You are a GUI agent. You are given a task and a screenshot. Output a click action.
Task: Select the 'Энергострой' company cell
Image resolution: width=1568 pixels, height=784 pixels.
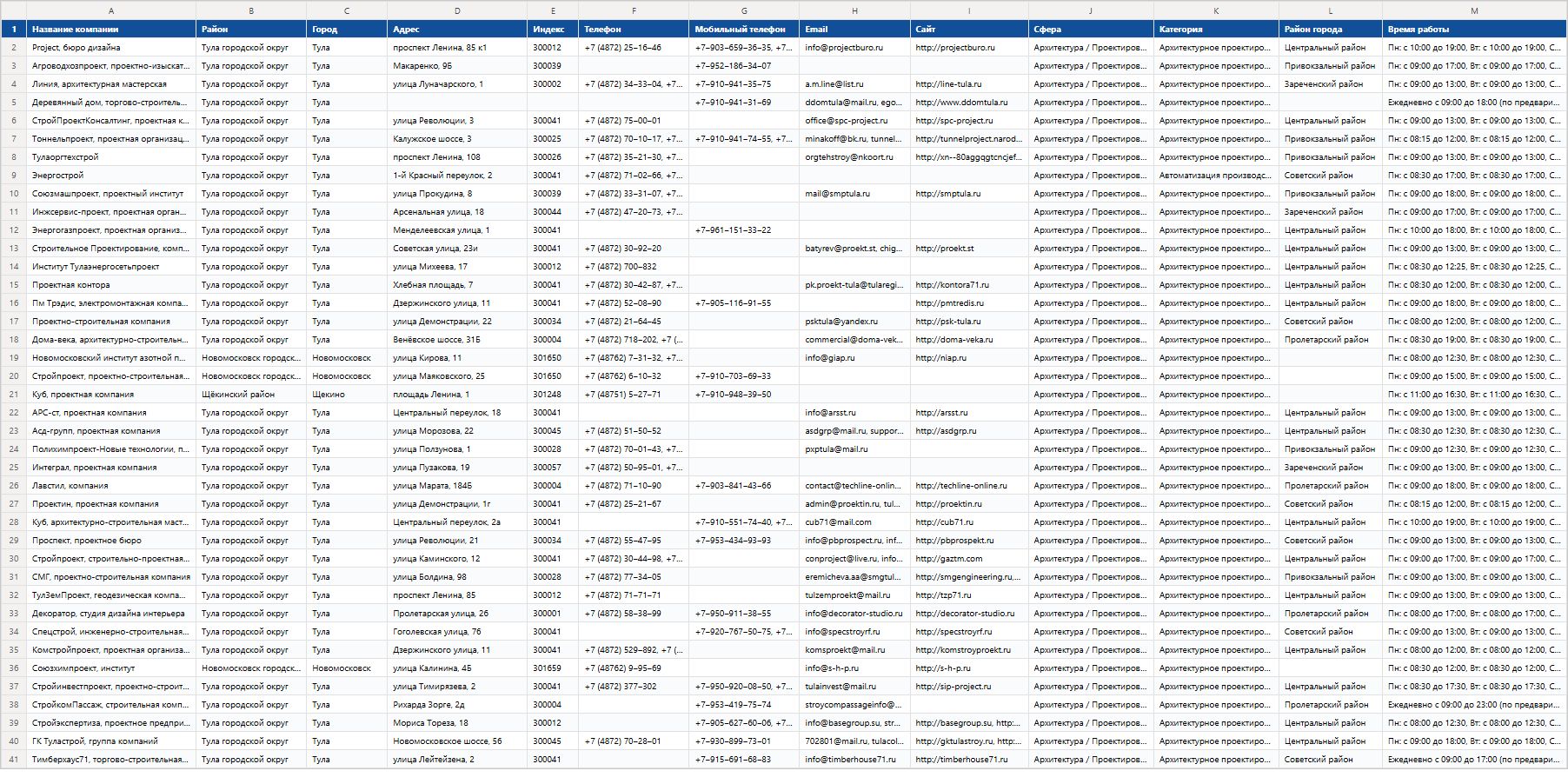pos(111,176)
